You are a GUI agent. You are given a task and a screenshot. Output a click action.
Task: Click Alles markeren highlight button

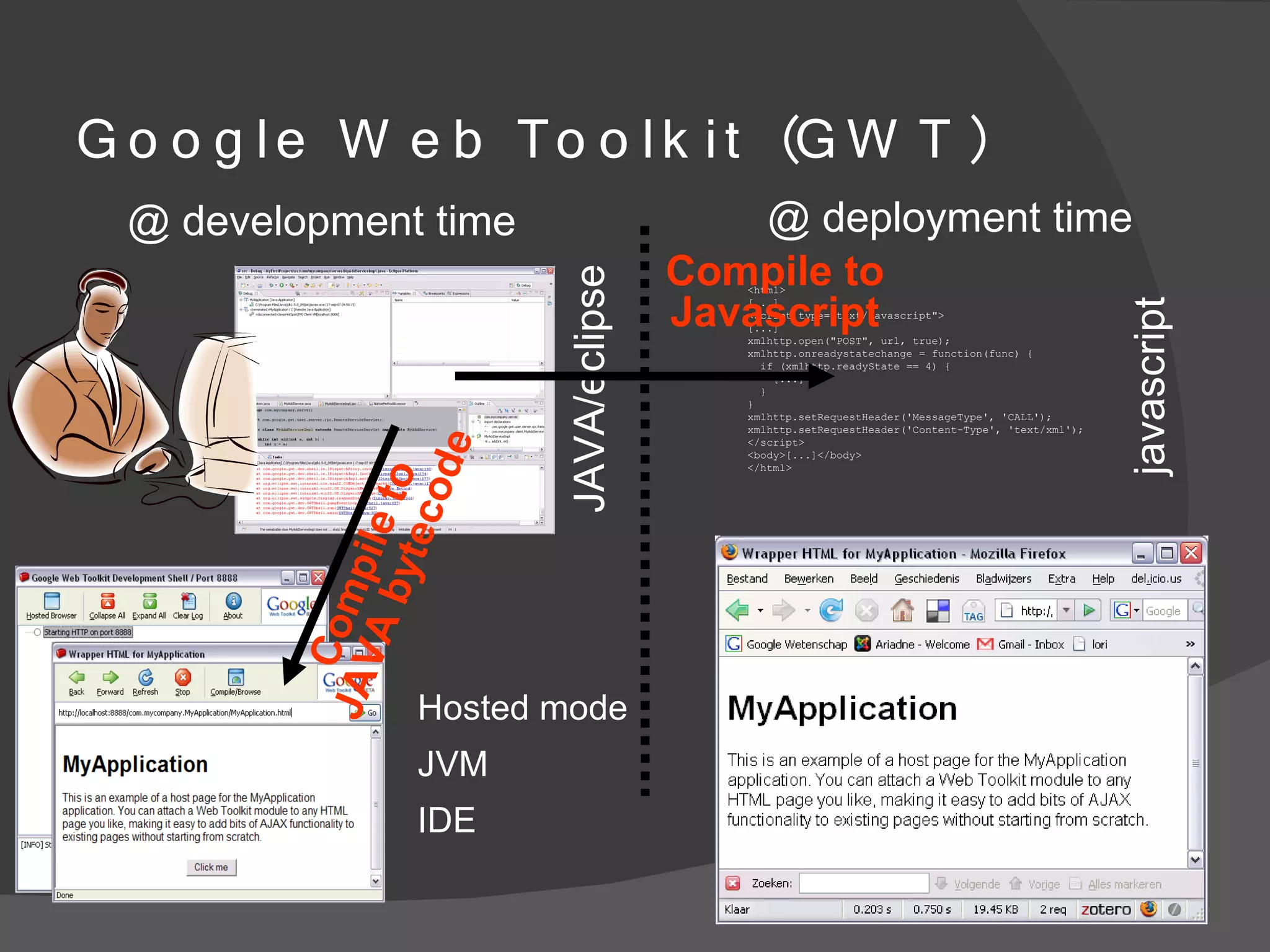coord(1115,884)
